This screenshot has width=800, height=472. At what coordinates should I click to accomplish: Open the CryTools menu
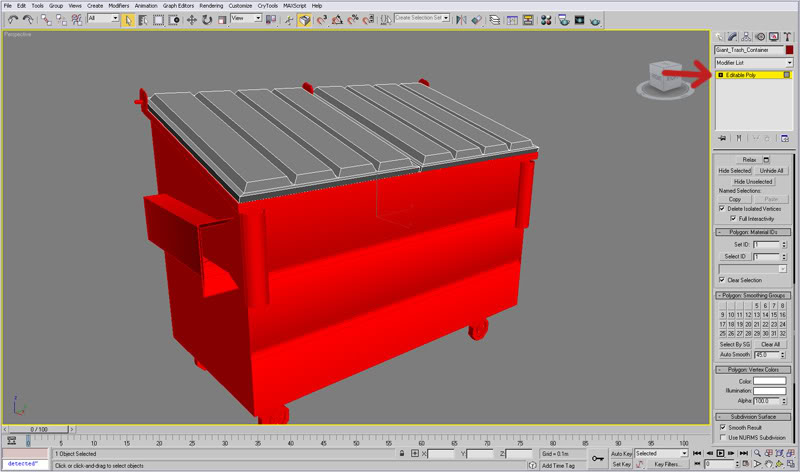coord(267,6)
